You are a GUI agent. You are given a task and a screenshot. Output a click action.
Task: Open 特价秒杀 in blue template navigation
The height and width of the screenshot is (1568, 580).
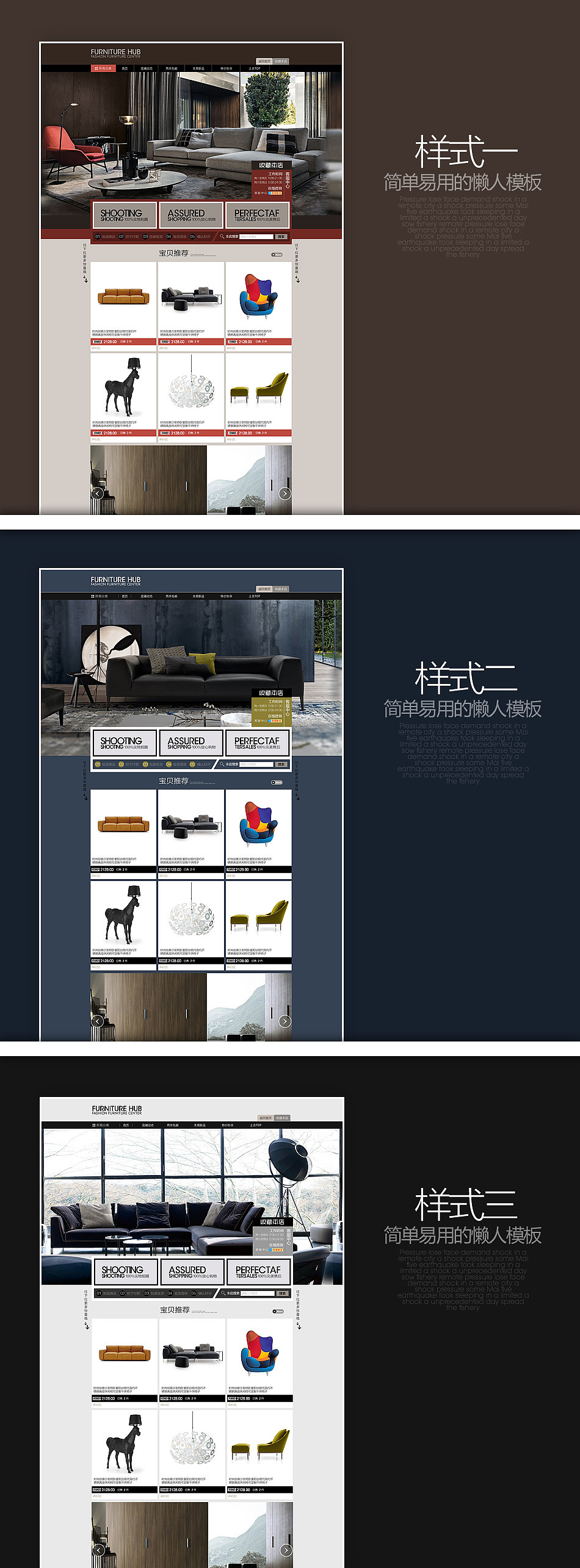click(x=227, y=596)
